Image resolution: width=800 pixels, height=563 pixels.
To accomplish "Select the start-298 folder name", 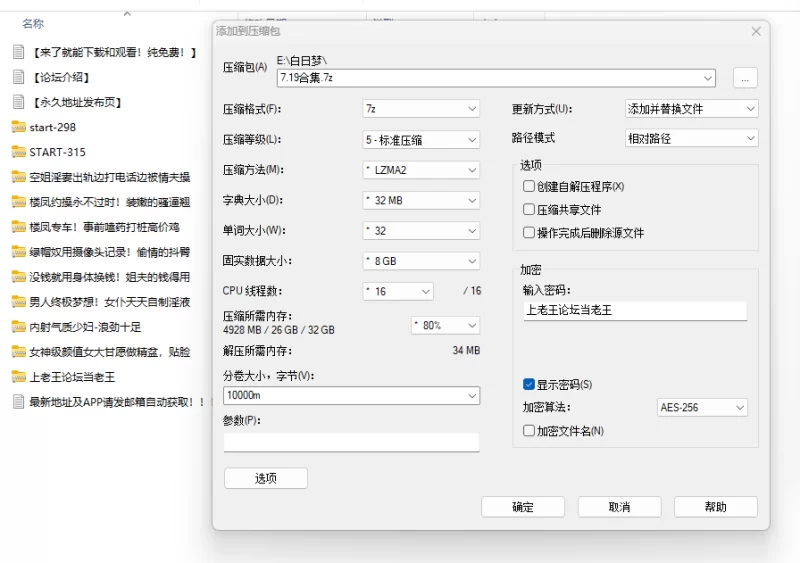I will [53, 127].
